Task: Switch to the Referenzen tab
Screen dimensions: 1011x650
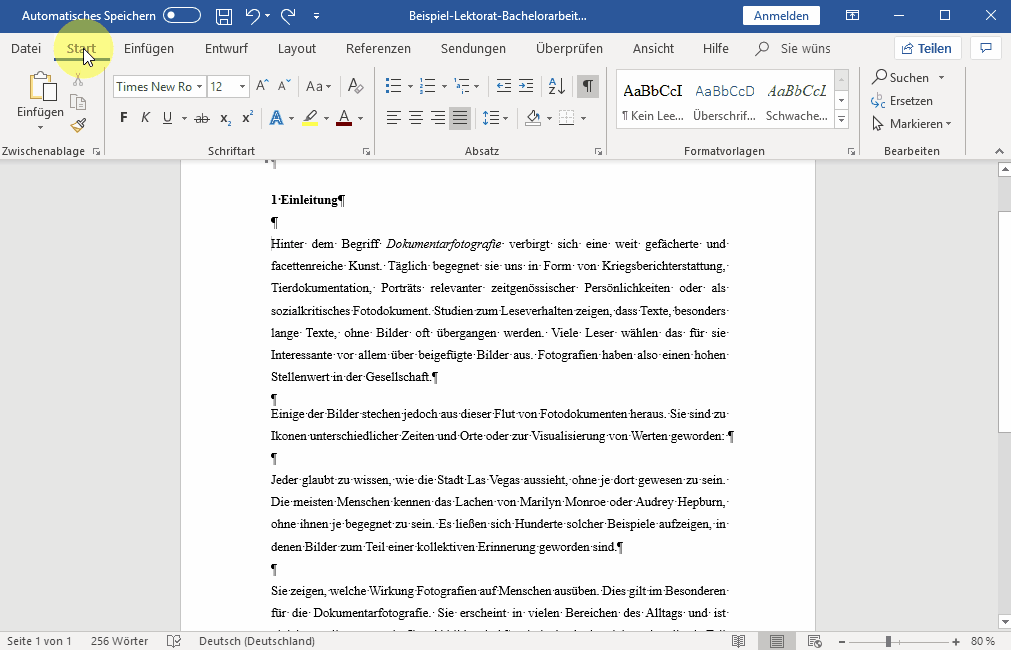Action: coord(378,48)
